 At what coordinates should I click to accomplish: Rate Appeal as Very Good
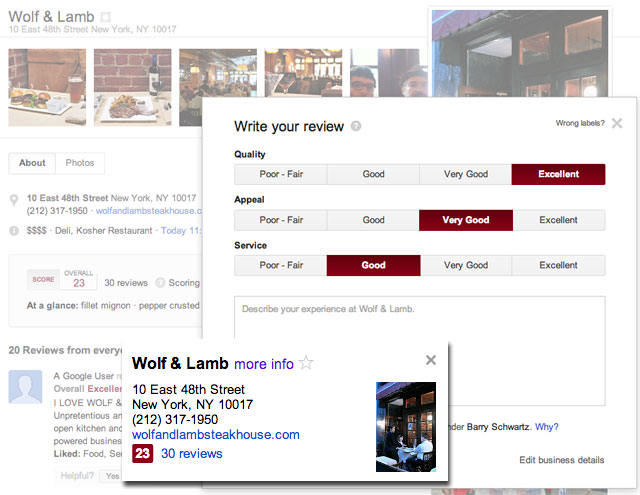466,220
